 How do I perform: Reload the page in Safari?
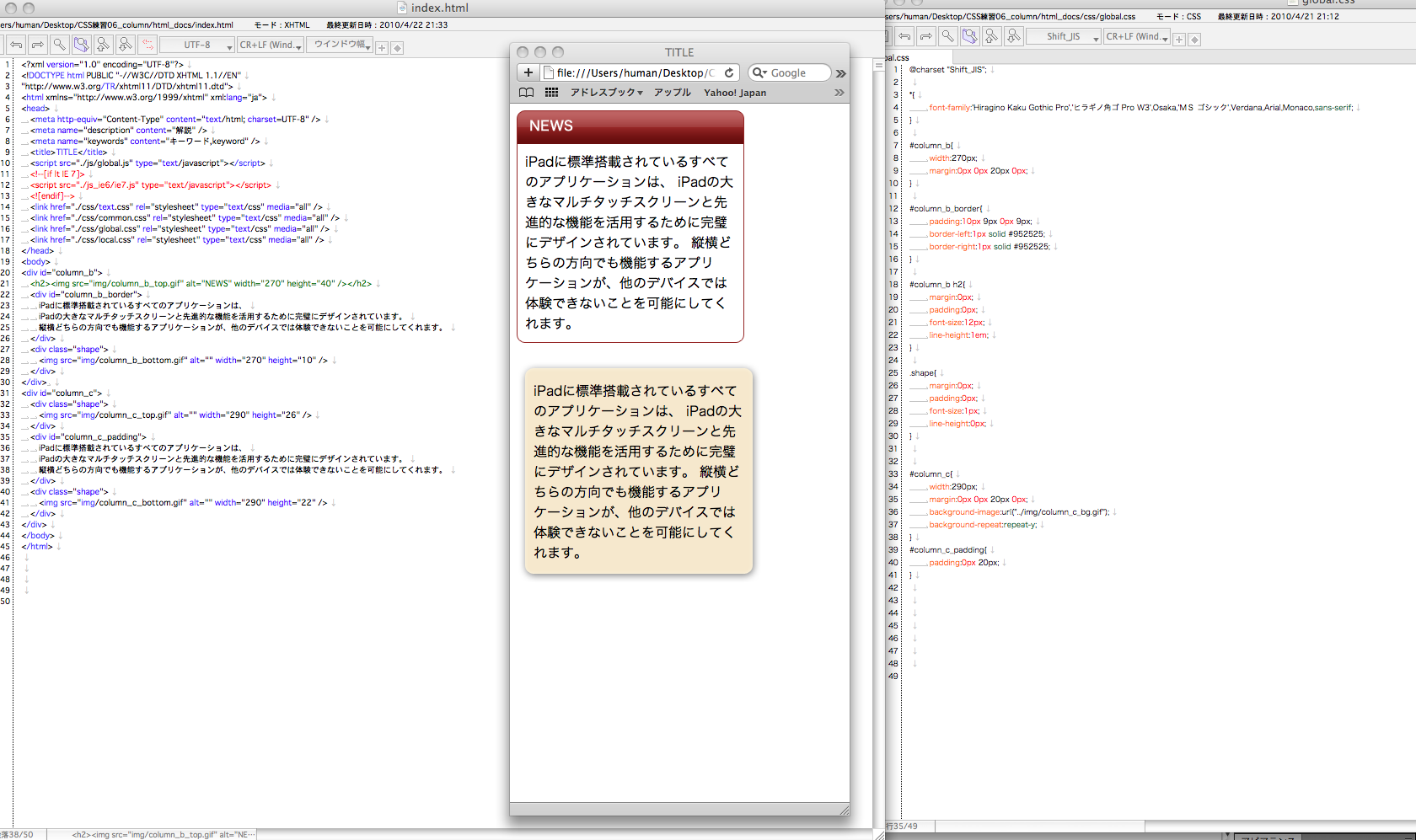coord(729,72)
